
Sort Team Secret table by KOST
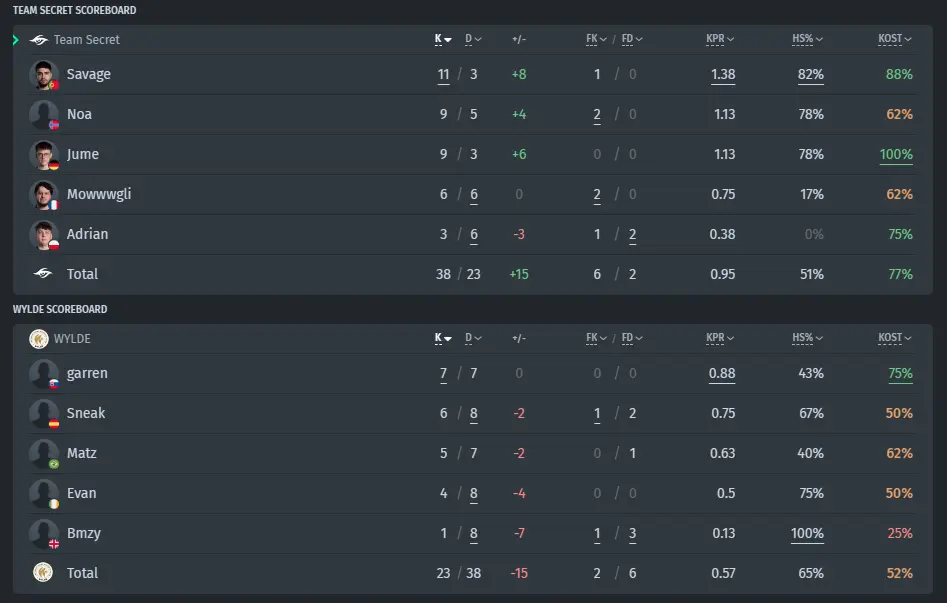(x=894, y=39)
